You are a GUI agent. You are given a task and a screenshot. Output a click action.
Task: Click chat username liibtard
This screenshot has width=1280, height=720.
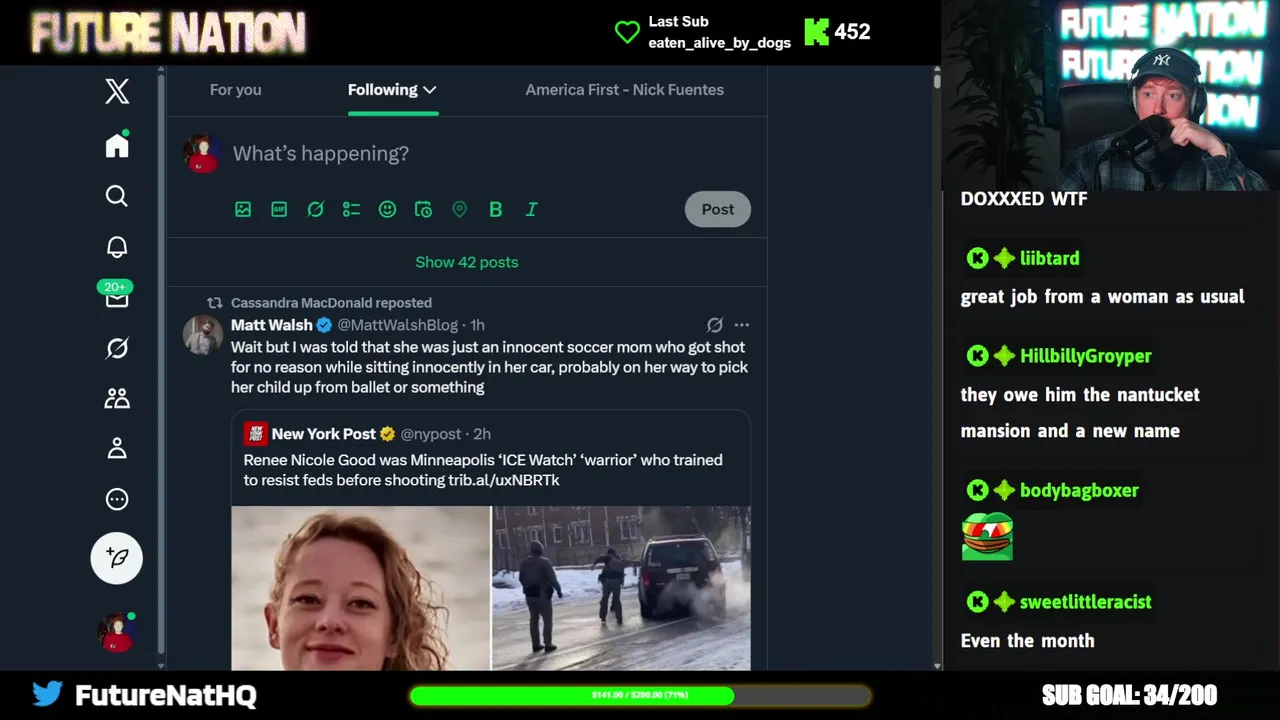(1049, 258)
